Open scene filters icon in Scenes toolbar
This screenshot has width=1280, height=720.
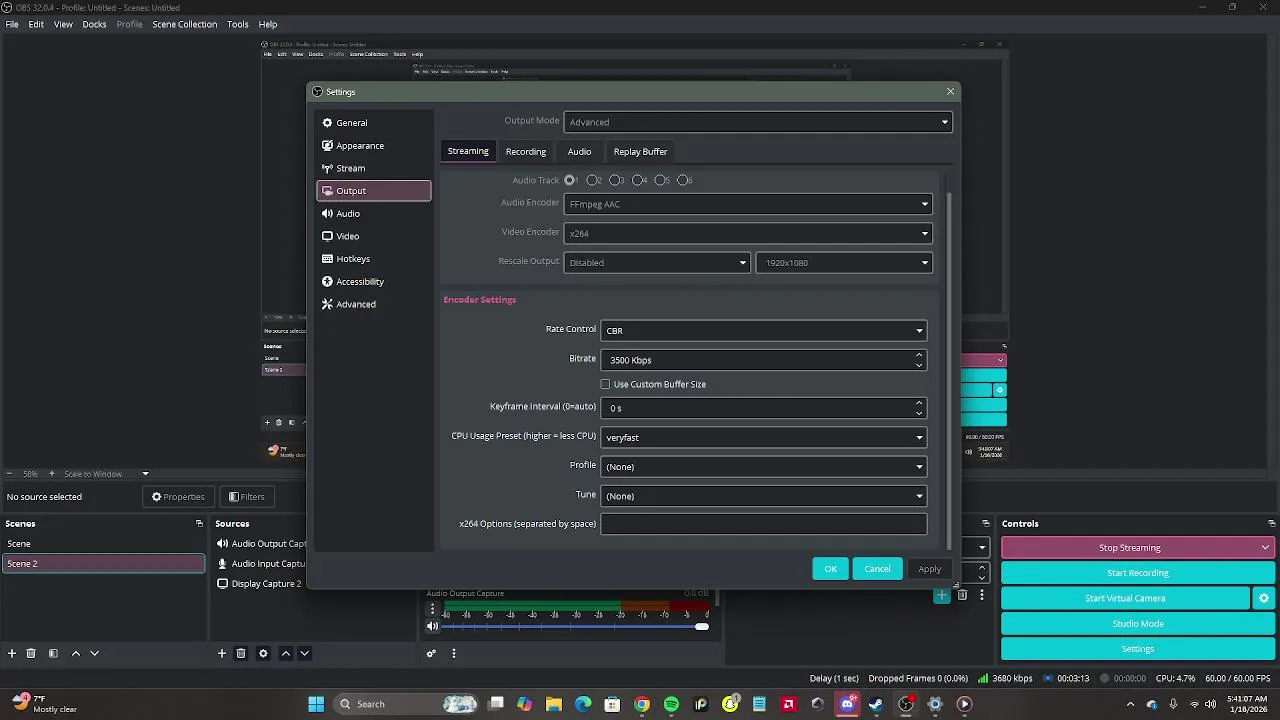(x=53, y=653)
